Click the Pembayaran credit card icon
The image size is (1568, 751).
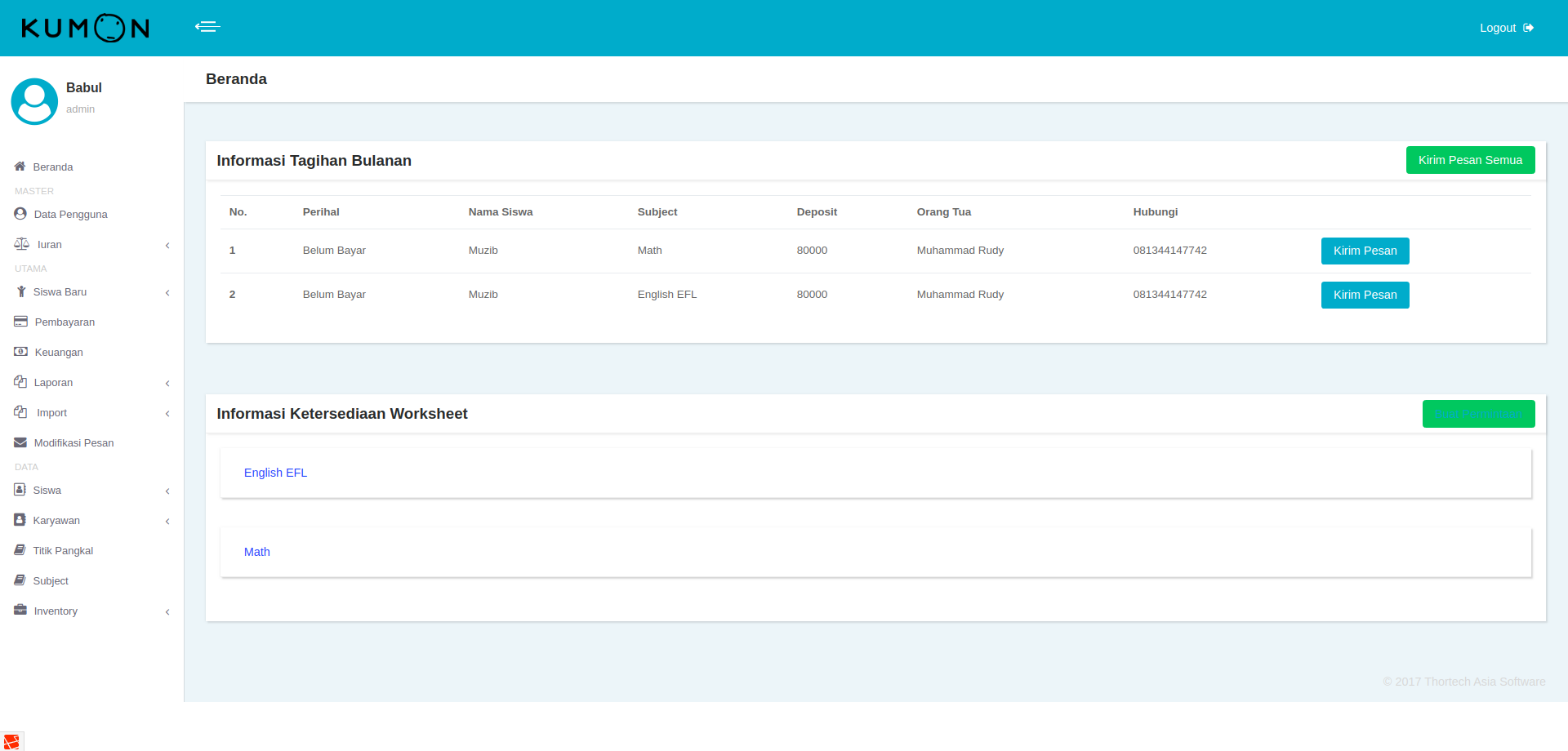point(21,322)
